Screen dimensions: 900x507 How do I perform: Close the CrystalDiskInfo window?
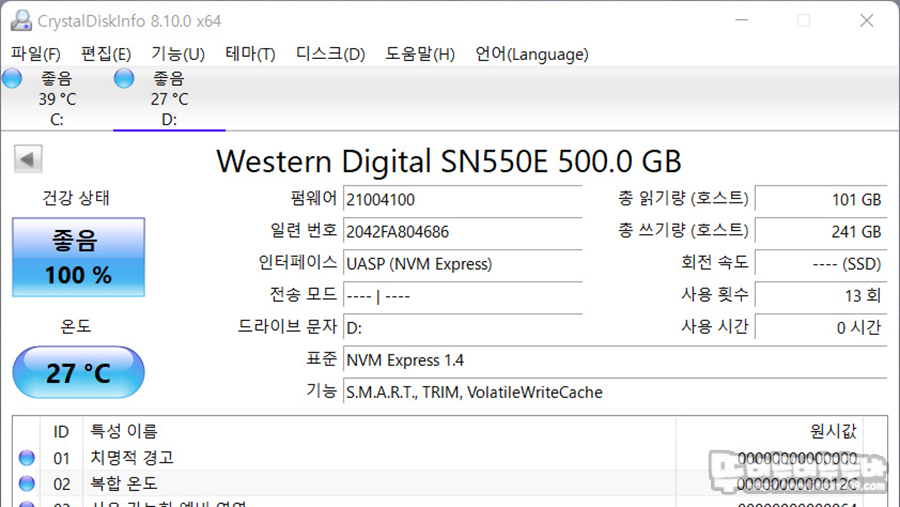pos(867,21)
